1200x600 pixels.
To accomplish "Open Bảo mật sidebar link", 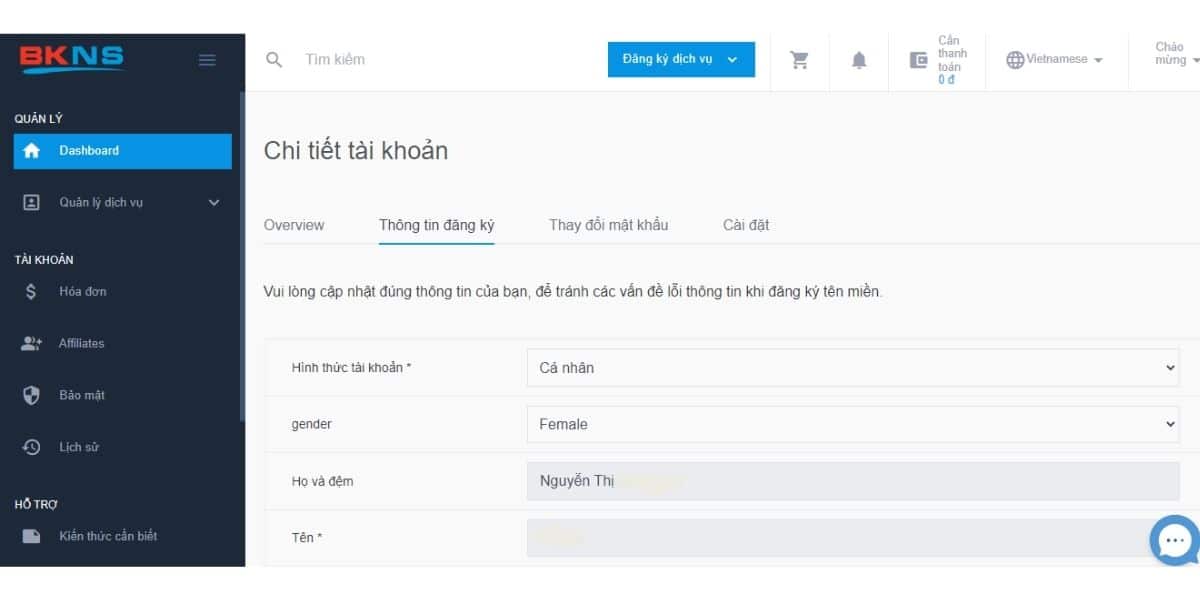I will click(82, 395).
